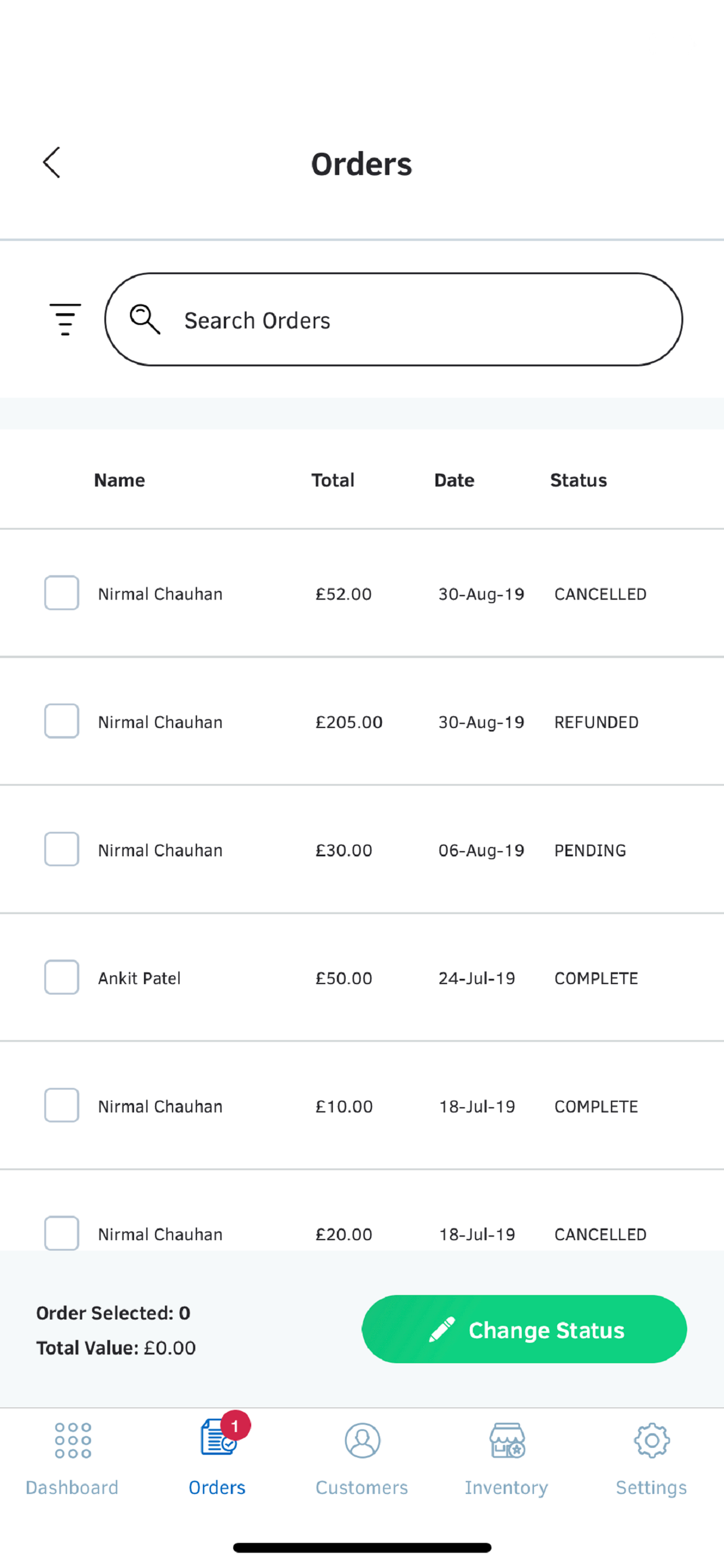
Task: Open the Inventory shop icon
Action: tap(507, 1440)
